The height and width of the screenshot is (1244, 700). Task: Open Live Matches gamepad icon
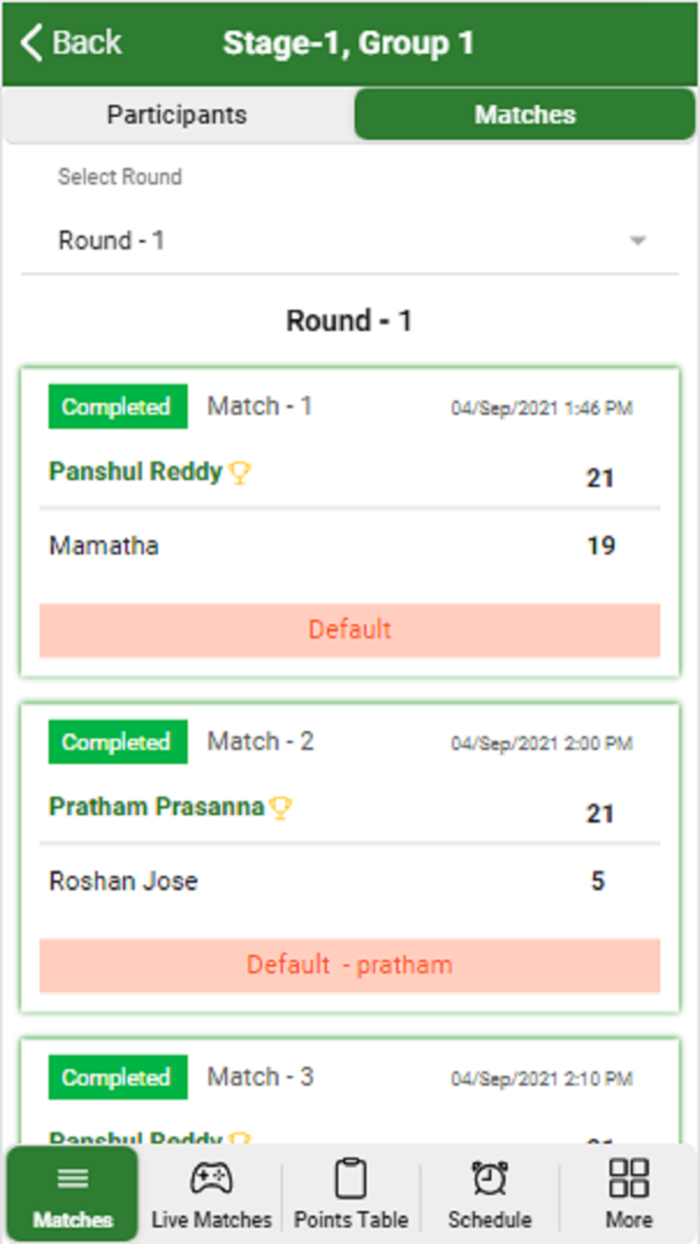(x=211, y=1179)
